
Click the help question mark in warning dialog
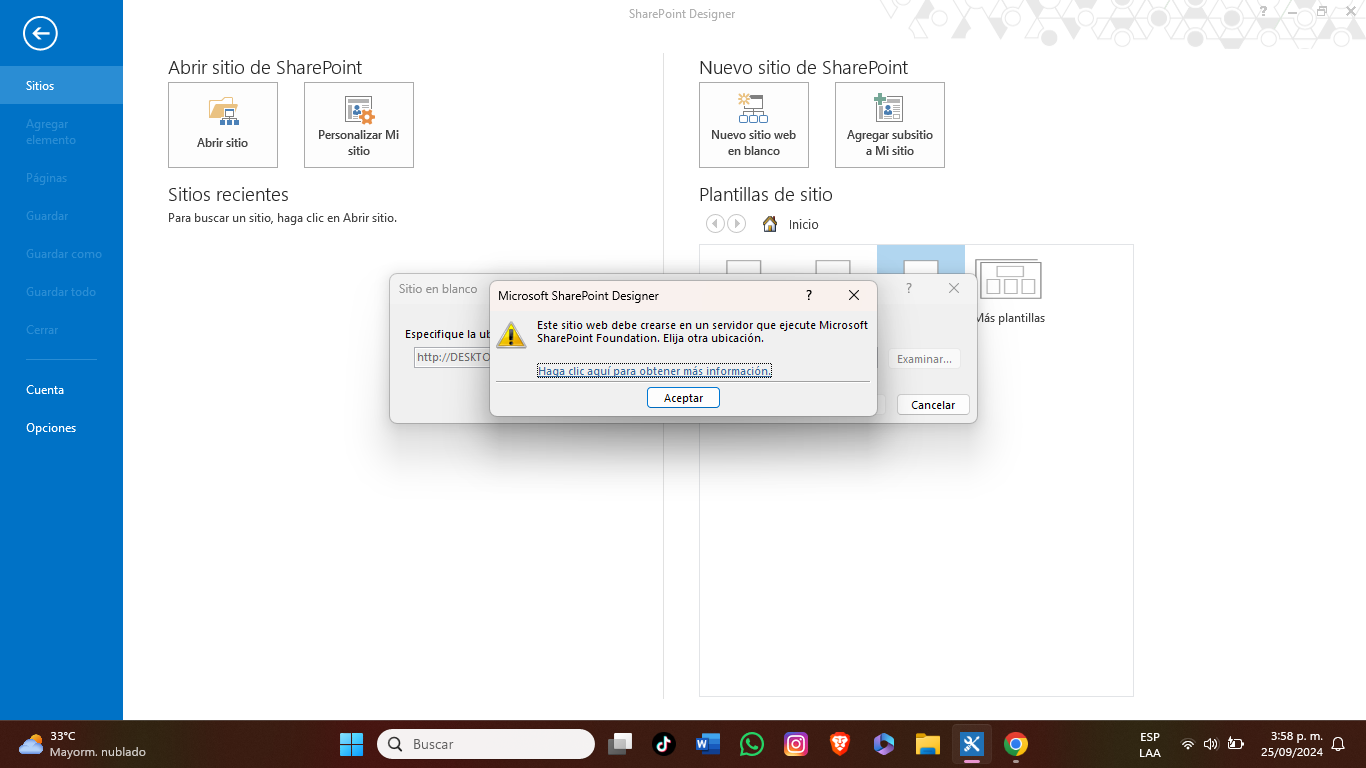point(809,295)
